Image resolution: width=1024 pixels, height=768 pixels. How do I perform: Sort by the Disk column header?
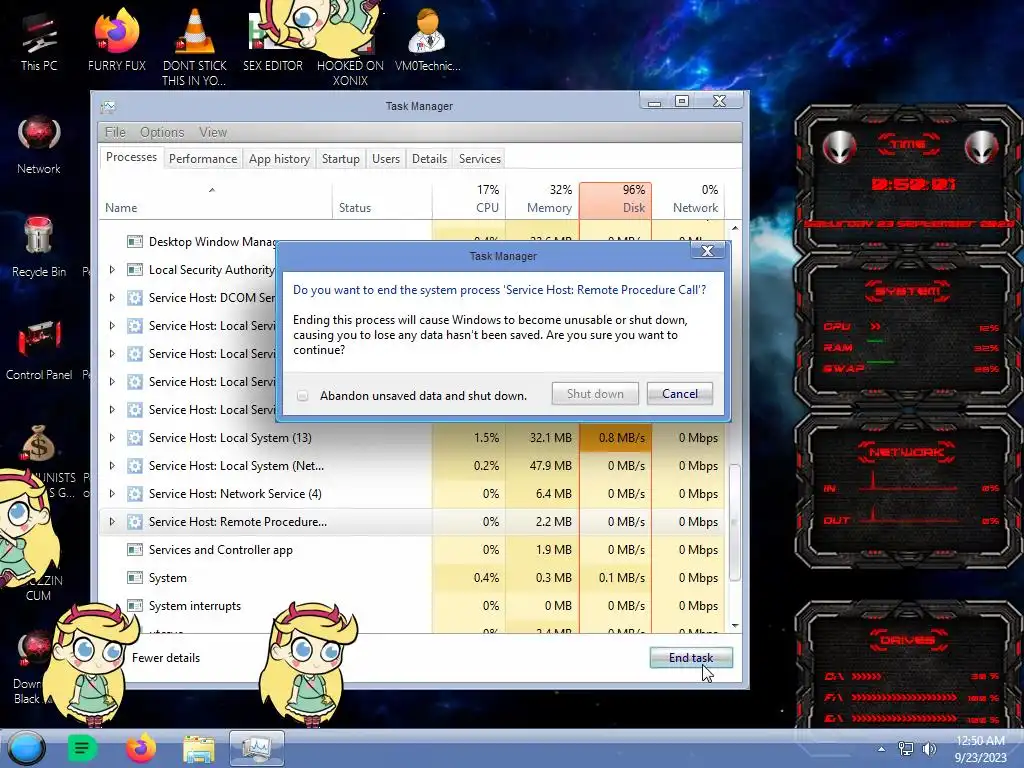pyautogui.click(x=615, y=200)
